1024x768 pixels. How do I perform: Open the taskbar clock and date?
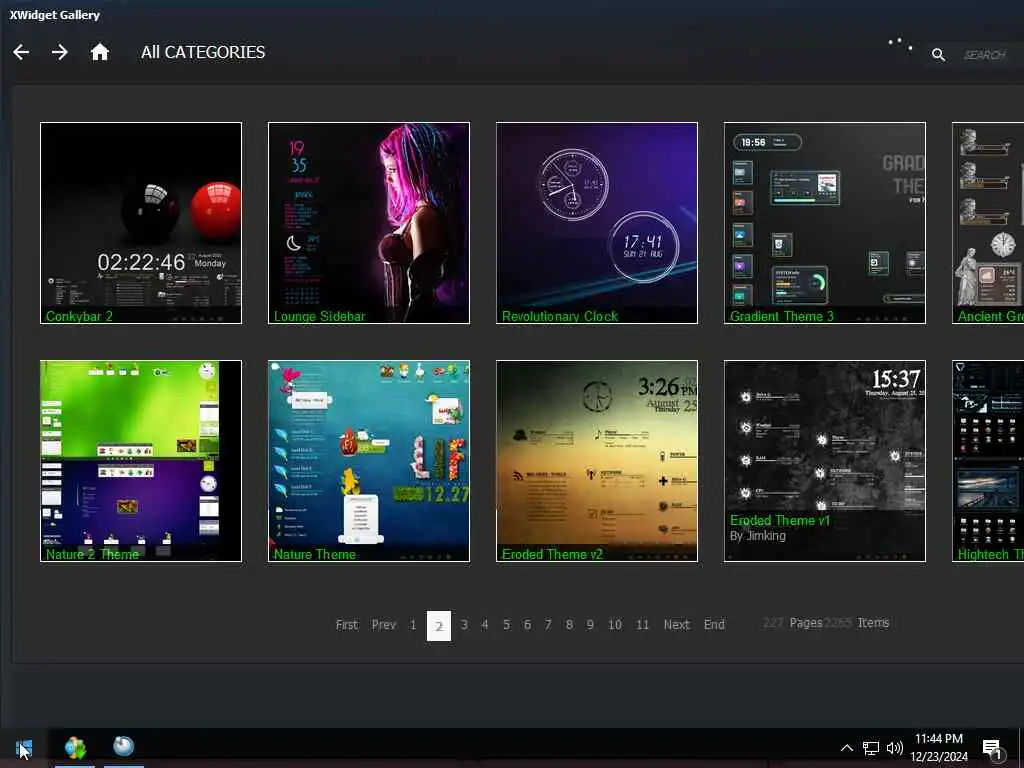click(x=939, y=748)
